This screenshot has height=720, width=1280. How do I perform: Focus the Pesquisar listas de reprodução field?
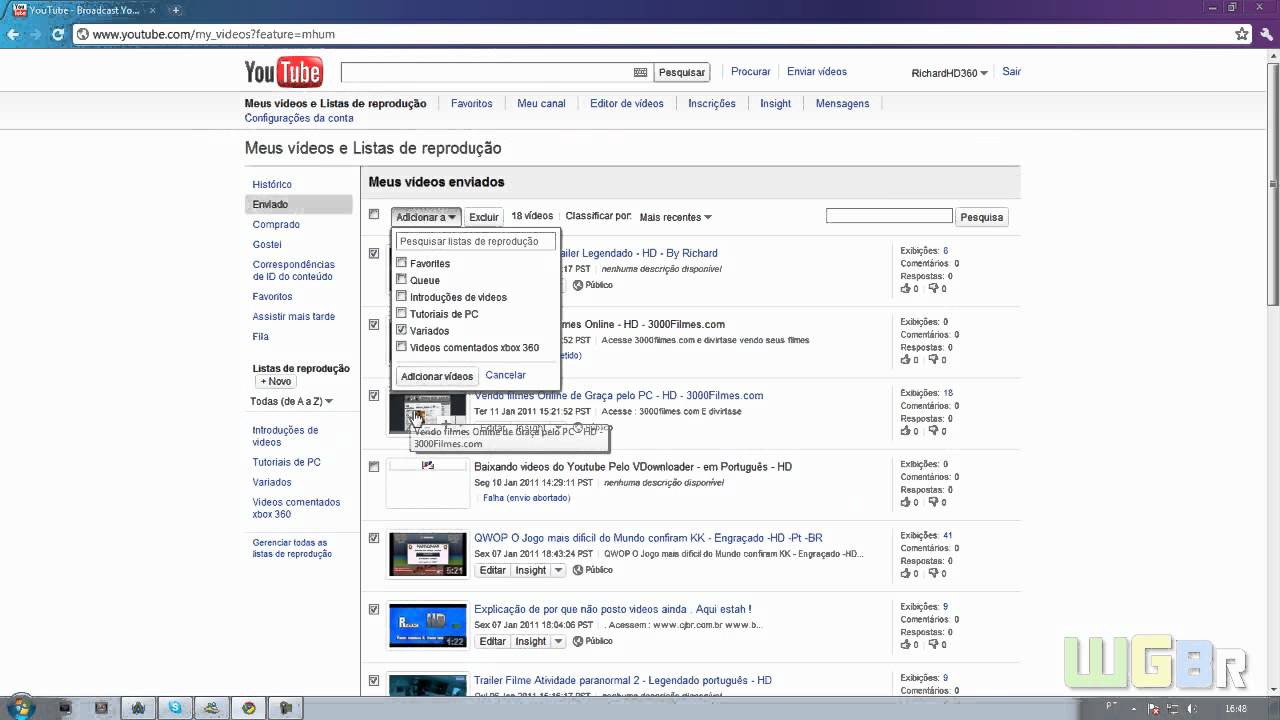475,241
